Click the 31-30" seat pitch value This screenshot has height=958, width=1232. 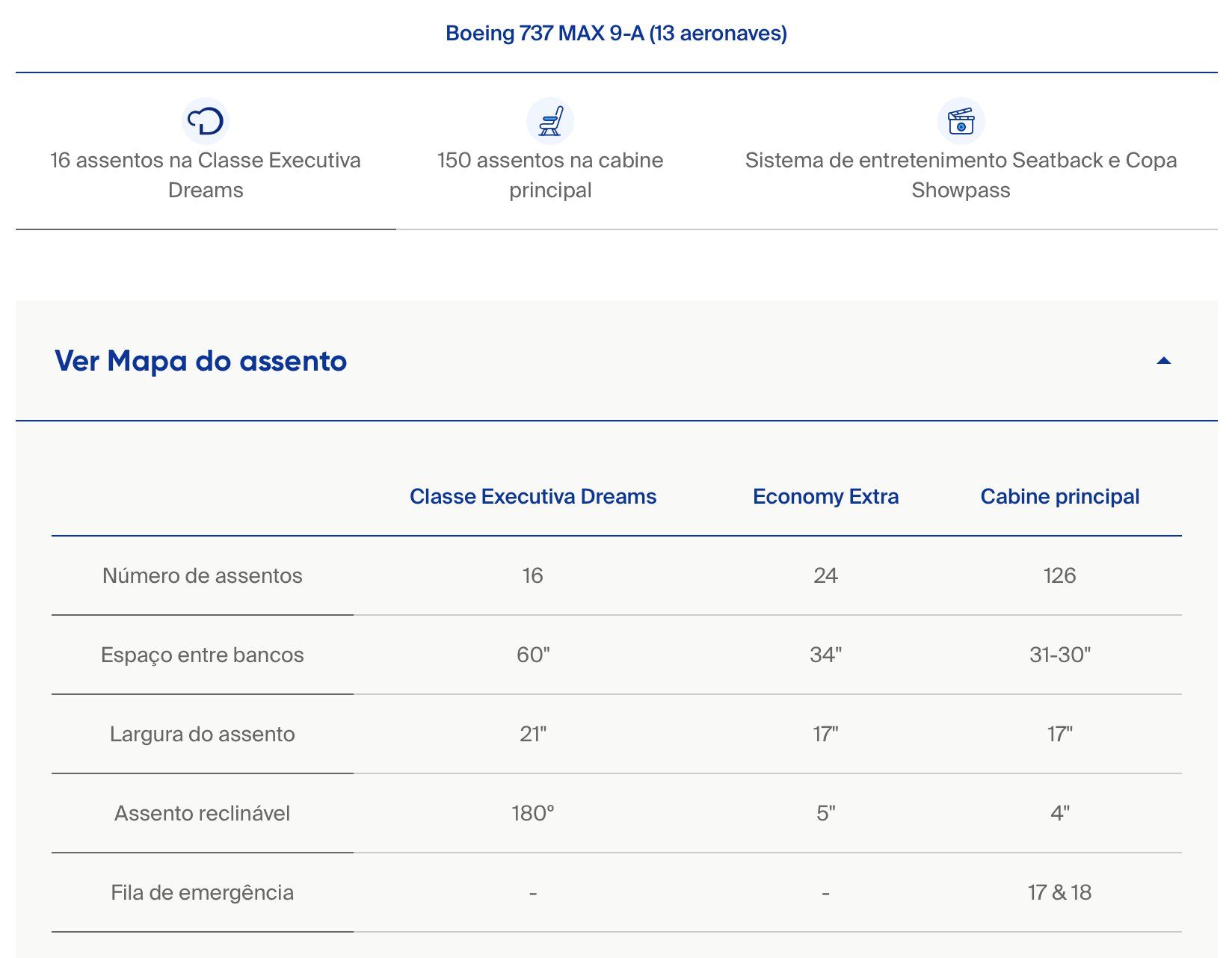(x=1060, y=655)
